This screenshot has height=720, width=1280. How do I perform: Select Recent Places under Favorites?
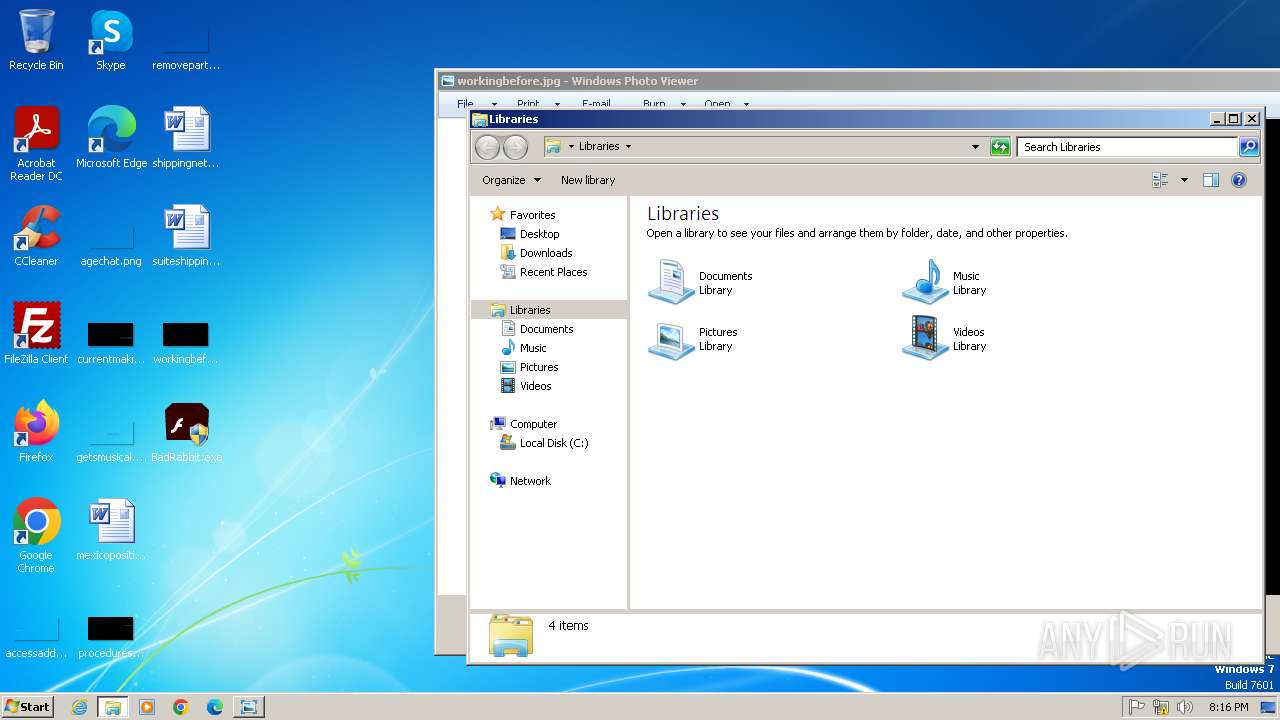(553, 272)
